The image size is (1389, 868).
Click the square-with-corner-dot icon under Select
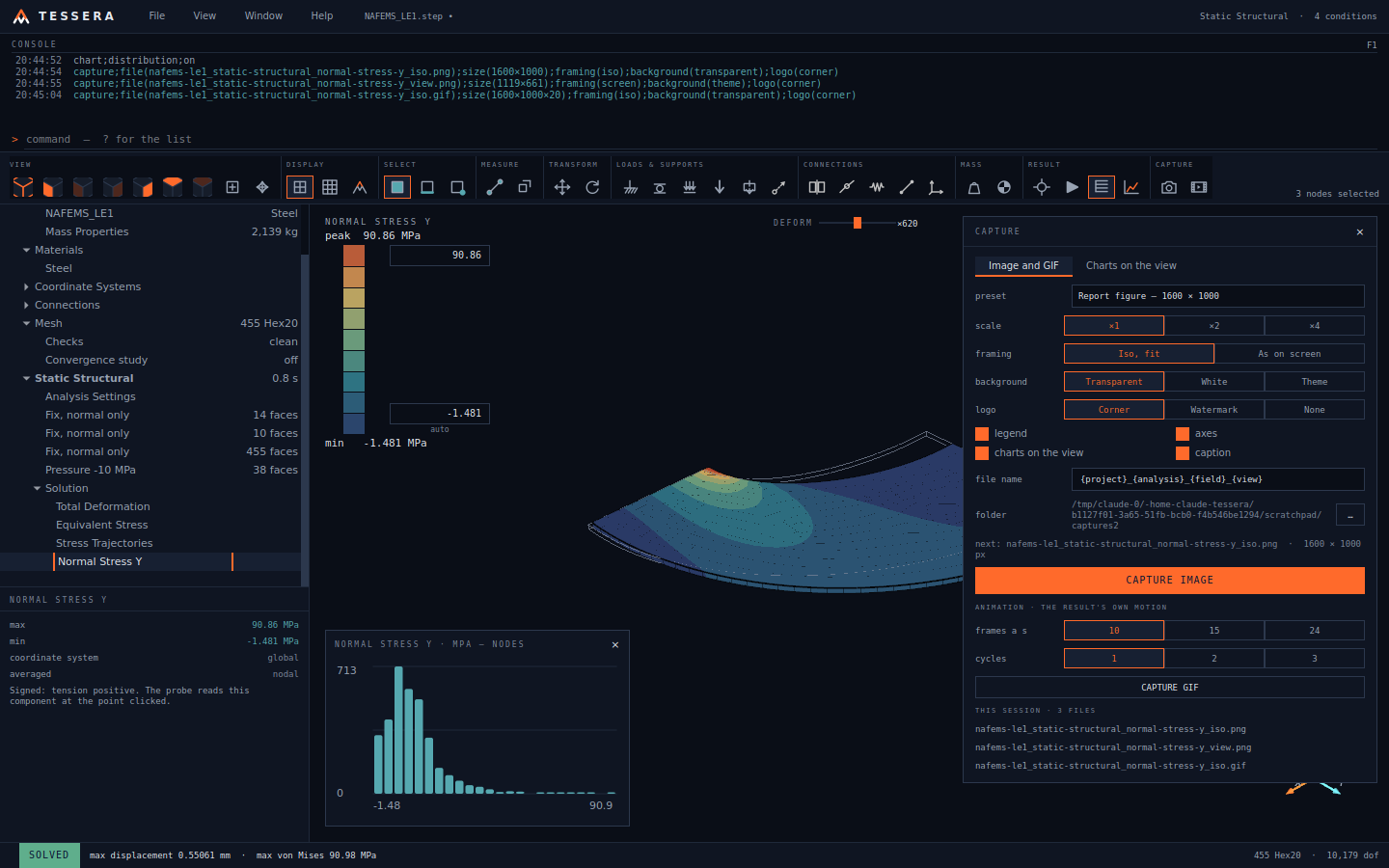(x=457, y=187)
